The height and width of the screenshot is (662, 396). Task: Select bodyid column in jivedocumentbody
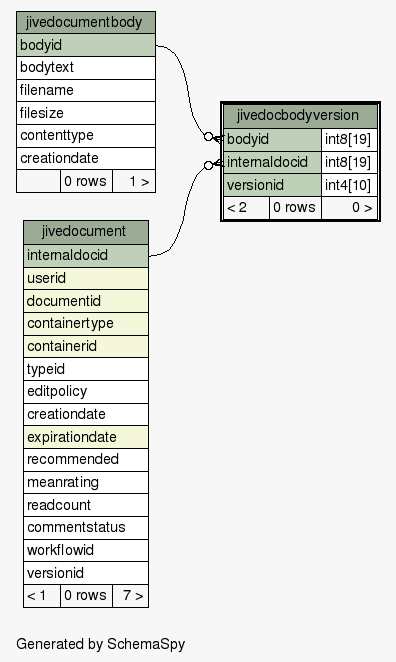pyautogui.click(x=86, y=45)
